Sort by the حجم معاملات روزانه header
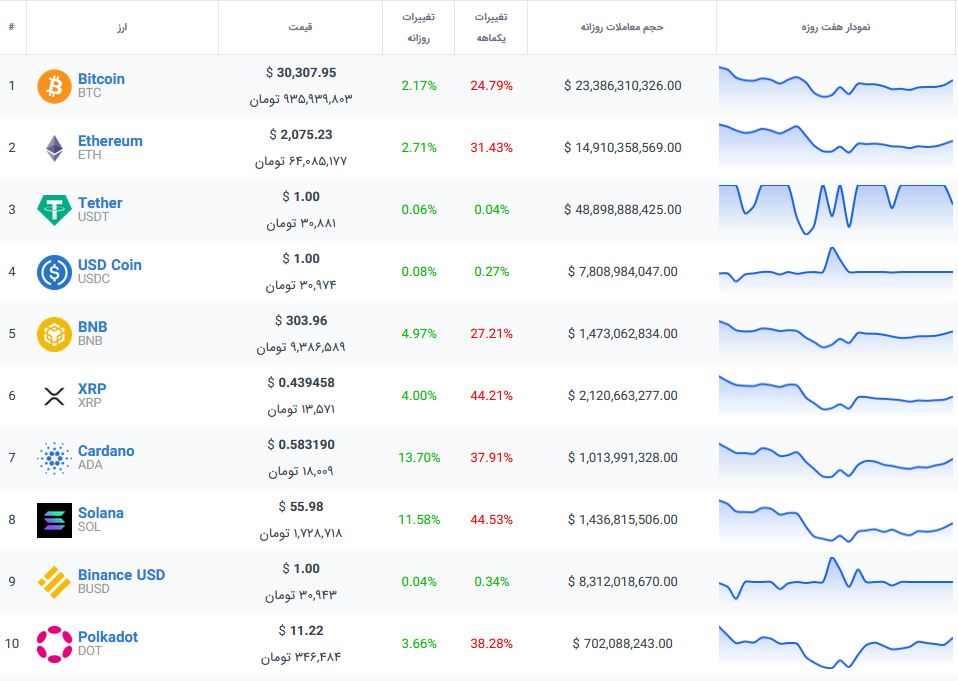This screenshot has width=958, height=681. [622, 27]
